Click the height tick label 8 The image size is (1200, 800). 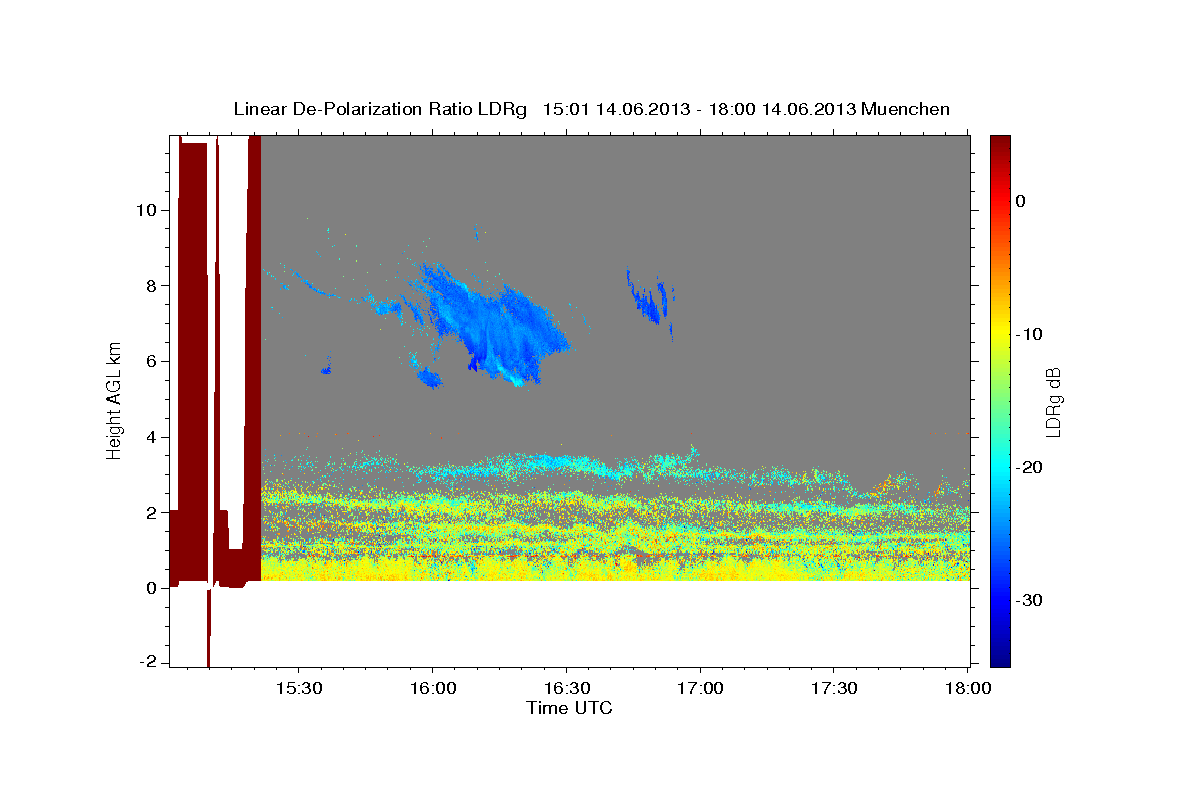[152, 286]
